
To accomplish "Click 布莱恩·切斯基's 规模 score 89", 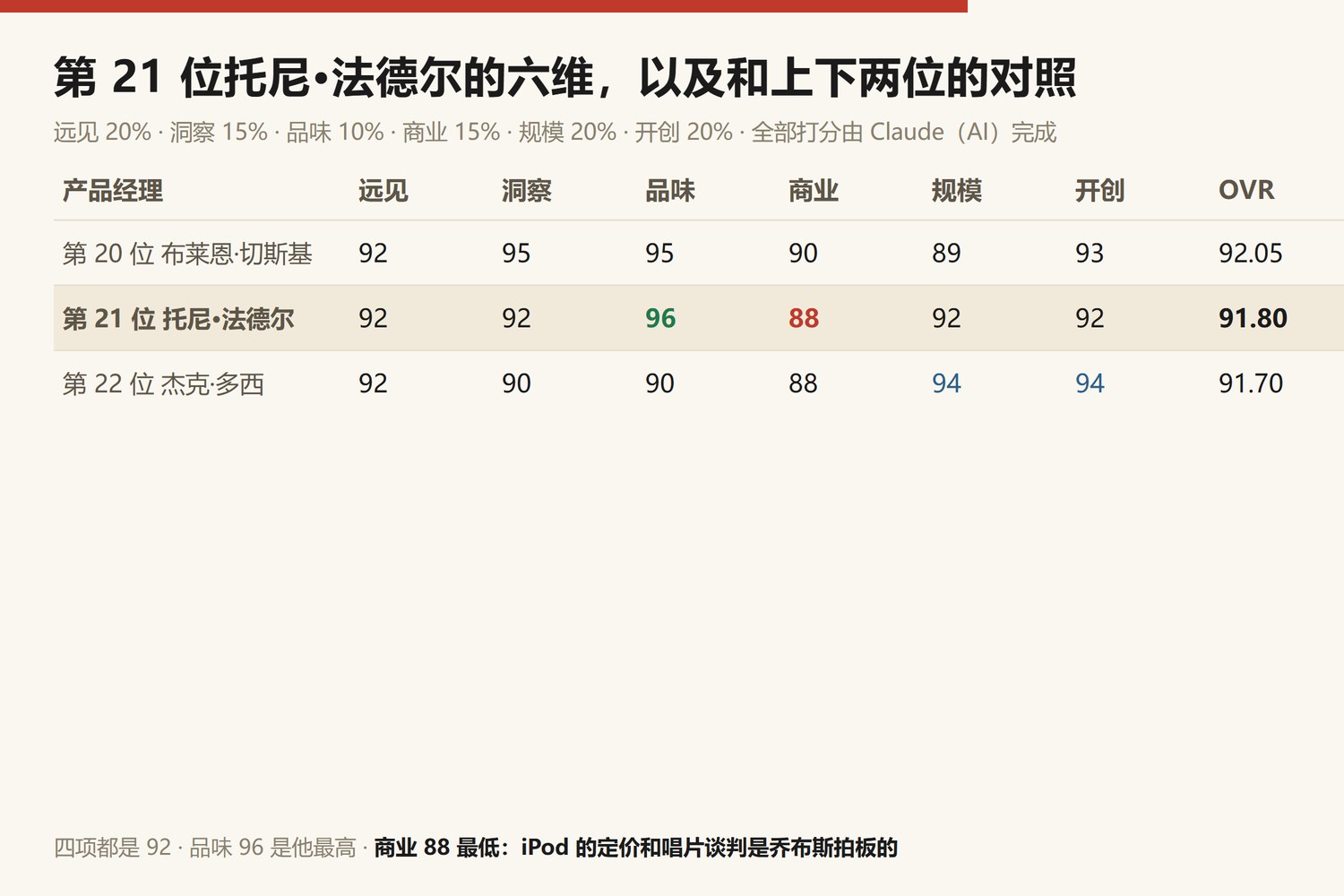I will pyautogui.click(x=946, y=254).
